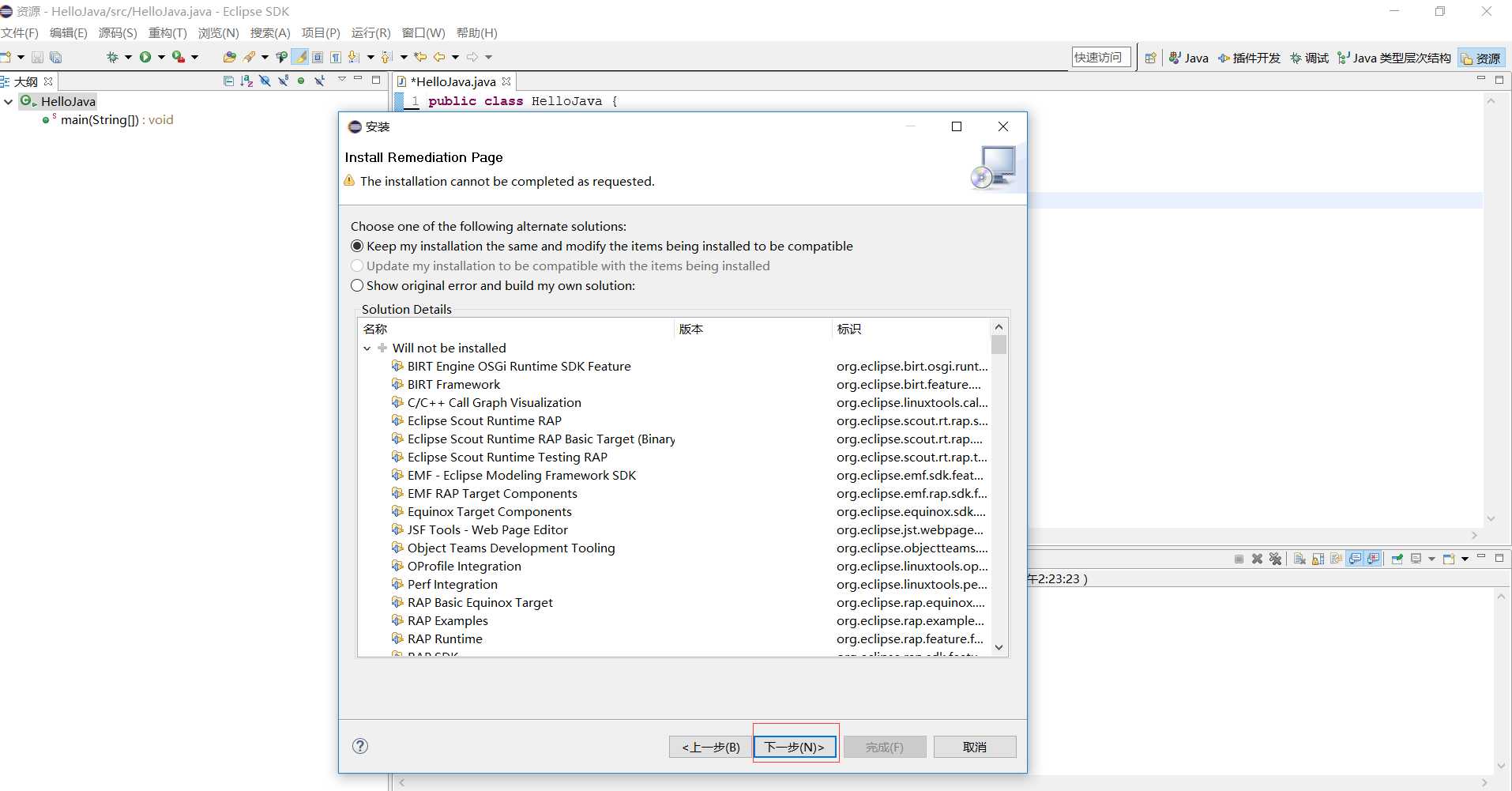Open the External Tools dropdown arrow

point(194,57)
